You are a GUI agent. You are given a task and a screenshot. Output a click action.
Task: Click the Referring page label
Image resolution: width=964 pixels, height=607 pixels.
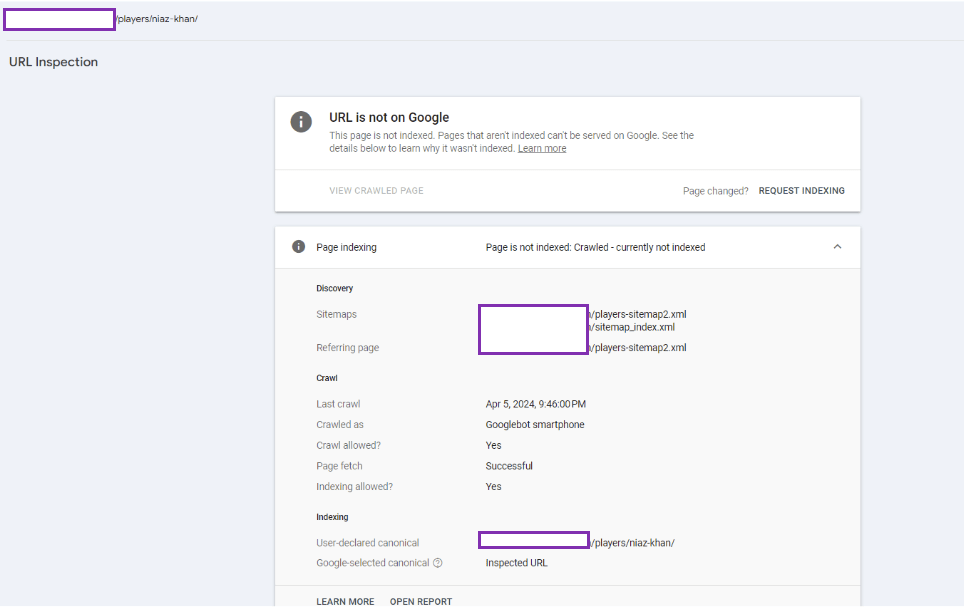[x=347, y=347]
